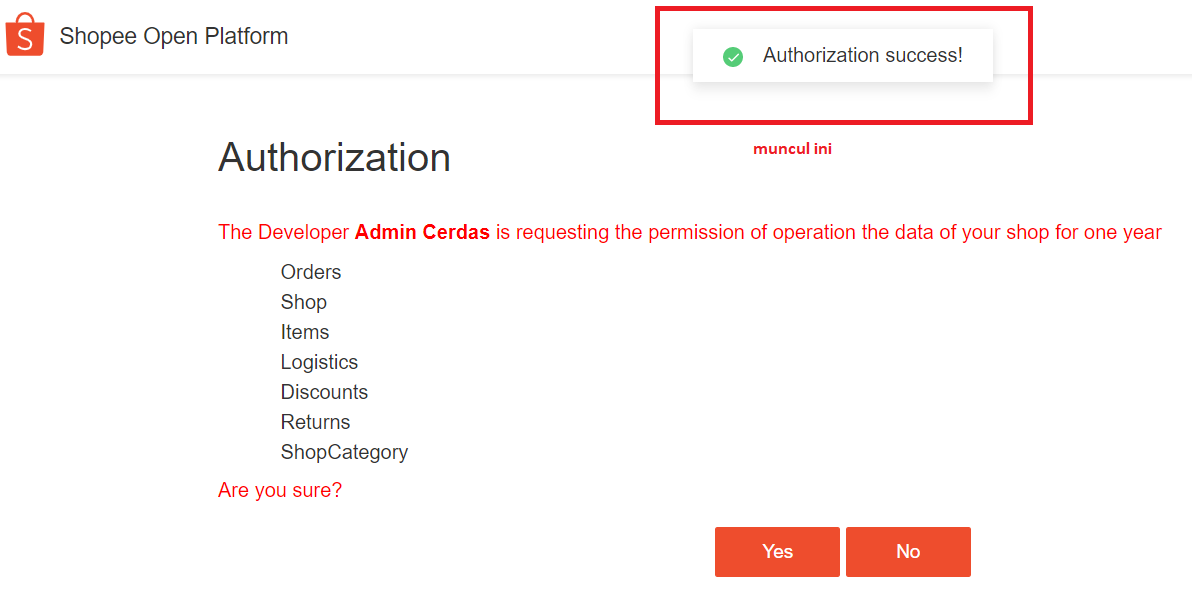Viewport: 1192px width, 605px height.
Task: Select the Orders permission entry
Action: coord(311,272)
